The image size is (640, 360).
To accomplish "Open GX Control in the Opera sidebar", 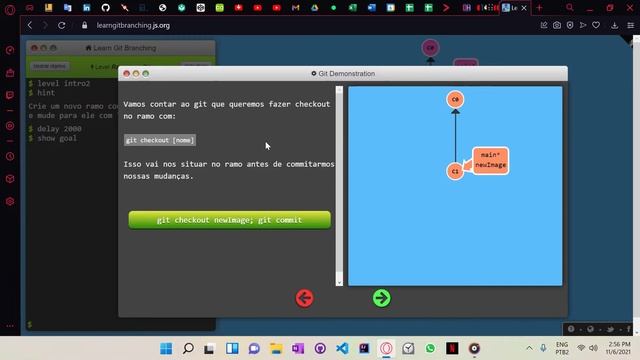I will click(10, 50).
